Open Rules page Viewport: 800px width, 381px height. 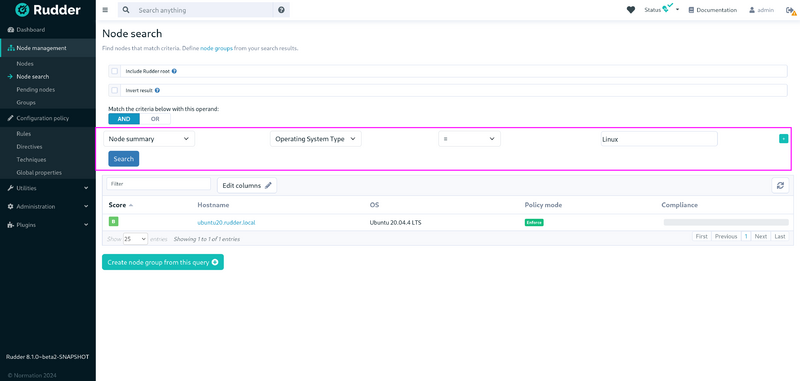coord(23,134)
